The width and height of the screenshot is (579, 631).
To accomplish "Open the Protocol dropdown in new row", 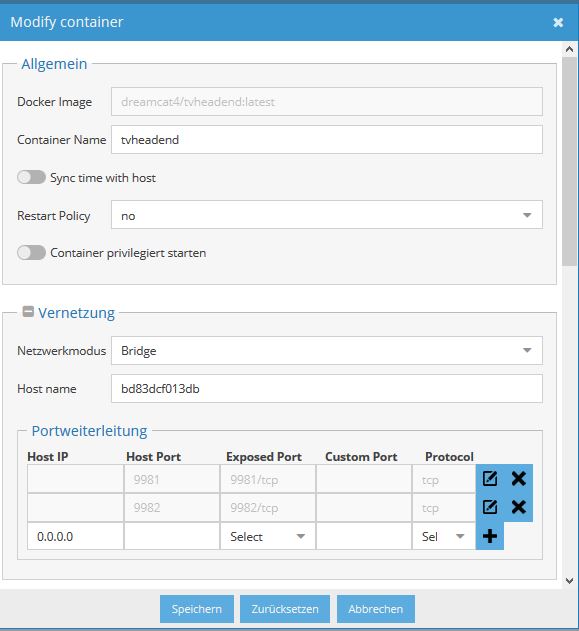I will point(443,536).
